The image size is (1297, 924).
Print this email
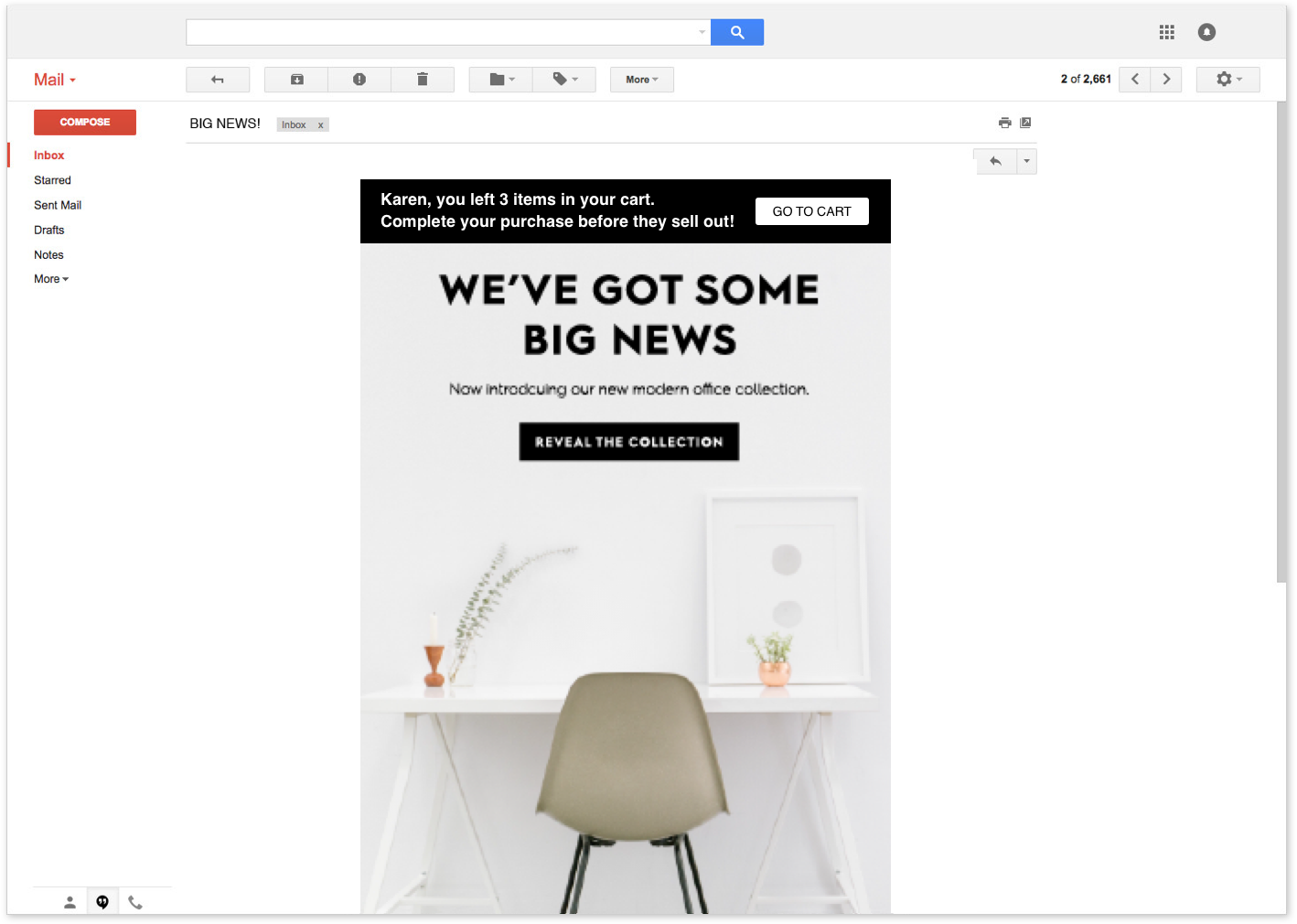click(x=1004, y=123)
